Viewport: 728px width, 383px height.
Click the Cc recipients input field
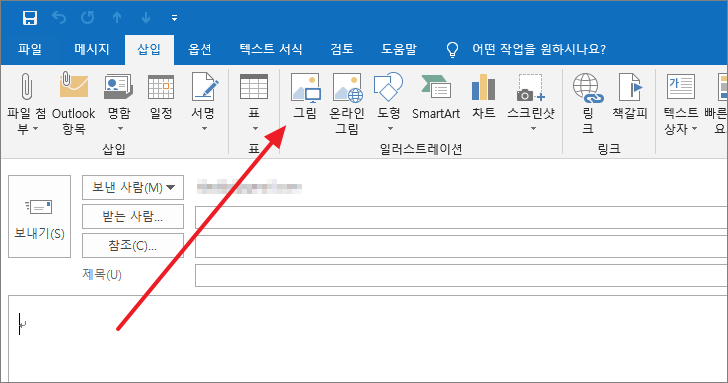(461, 246)
